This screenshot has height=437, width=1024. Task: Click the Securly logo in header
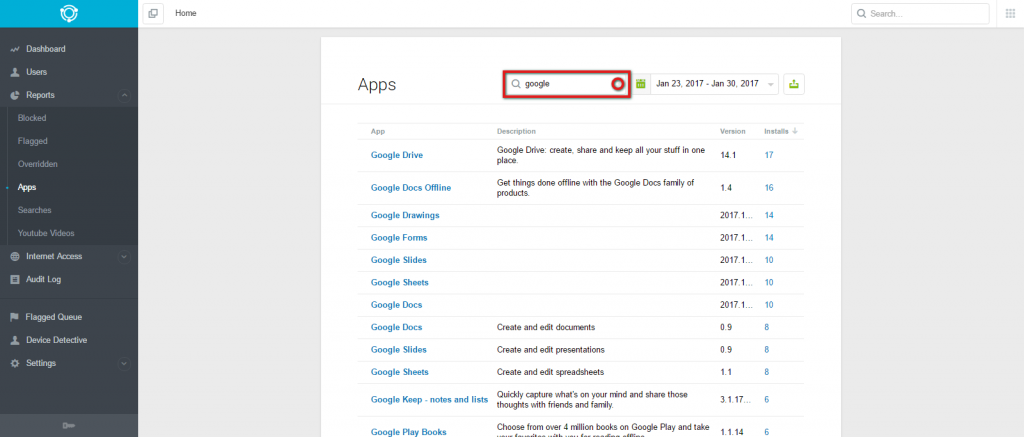point(69,14)
